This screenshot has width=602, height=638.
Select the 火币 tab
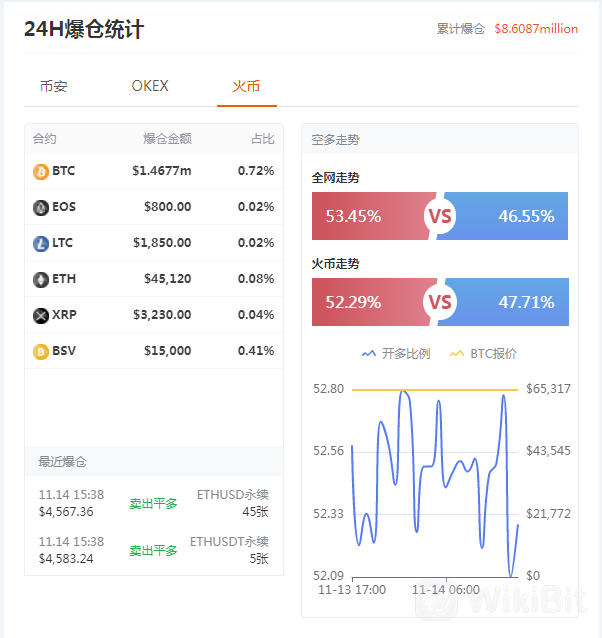click(246, 86)
